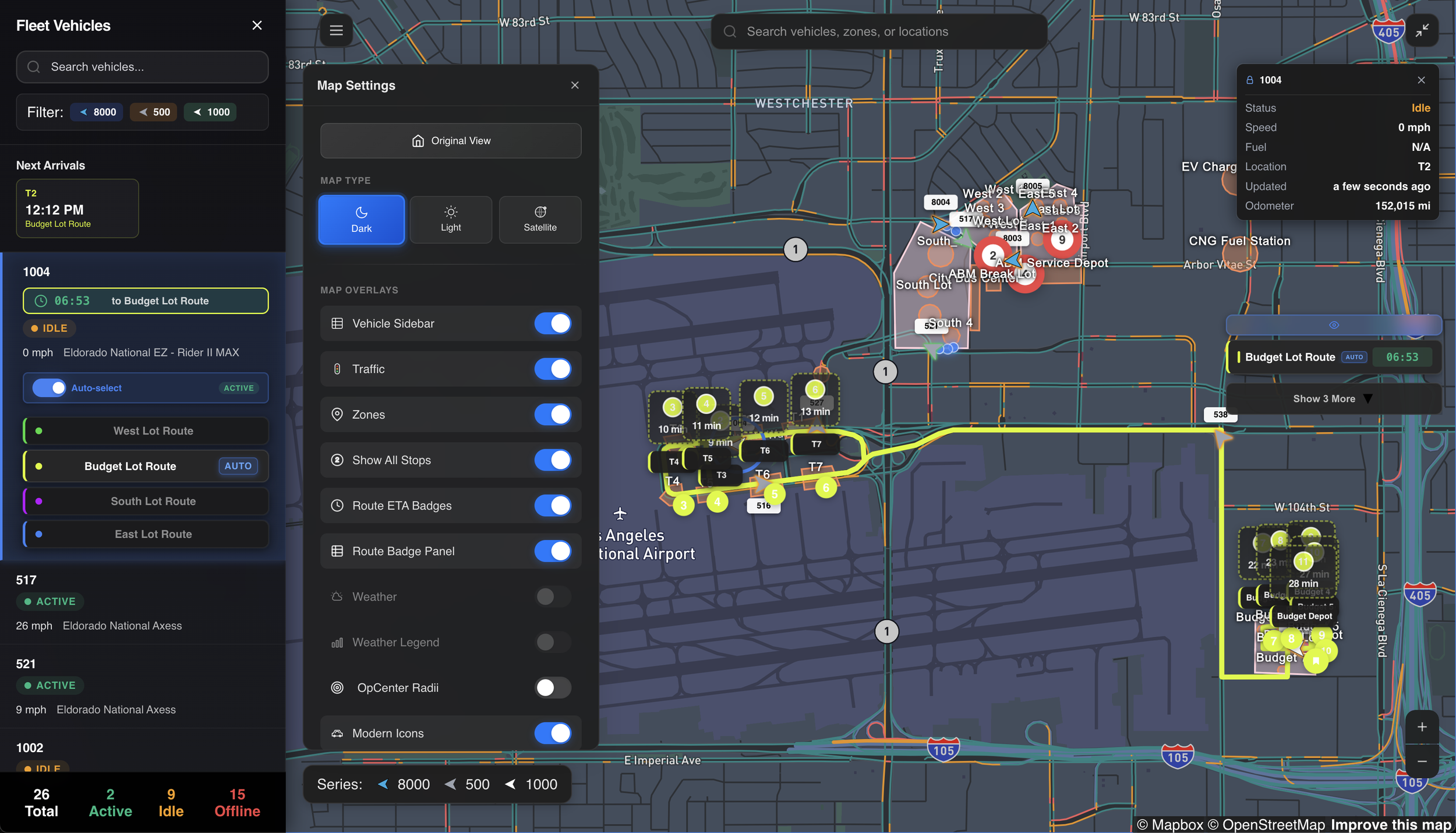Click the 500 series filter chip

pos(154,112)
